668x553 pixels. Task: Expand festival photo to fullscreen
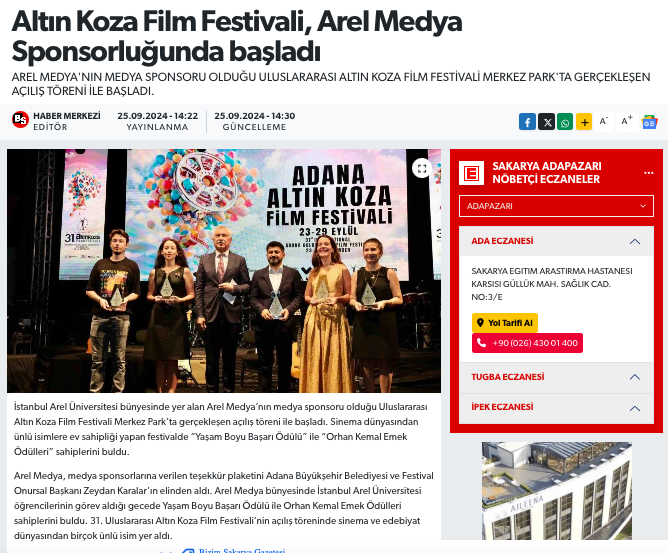pyautogui.click(x=422, y=168)
